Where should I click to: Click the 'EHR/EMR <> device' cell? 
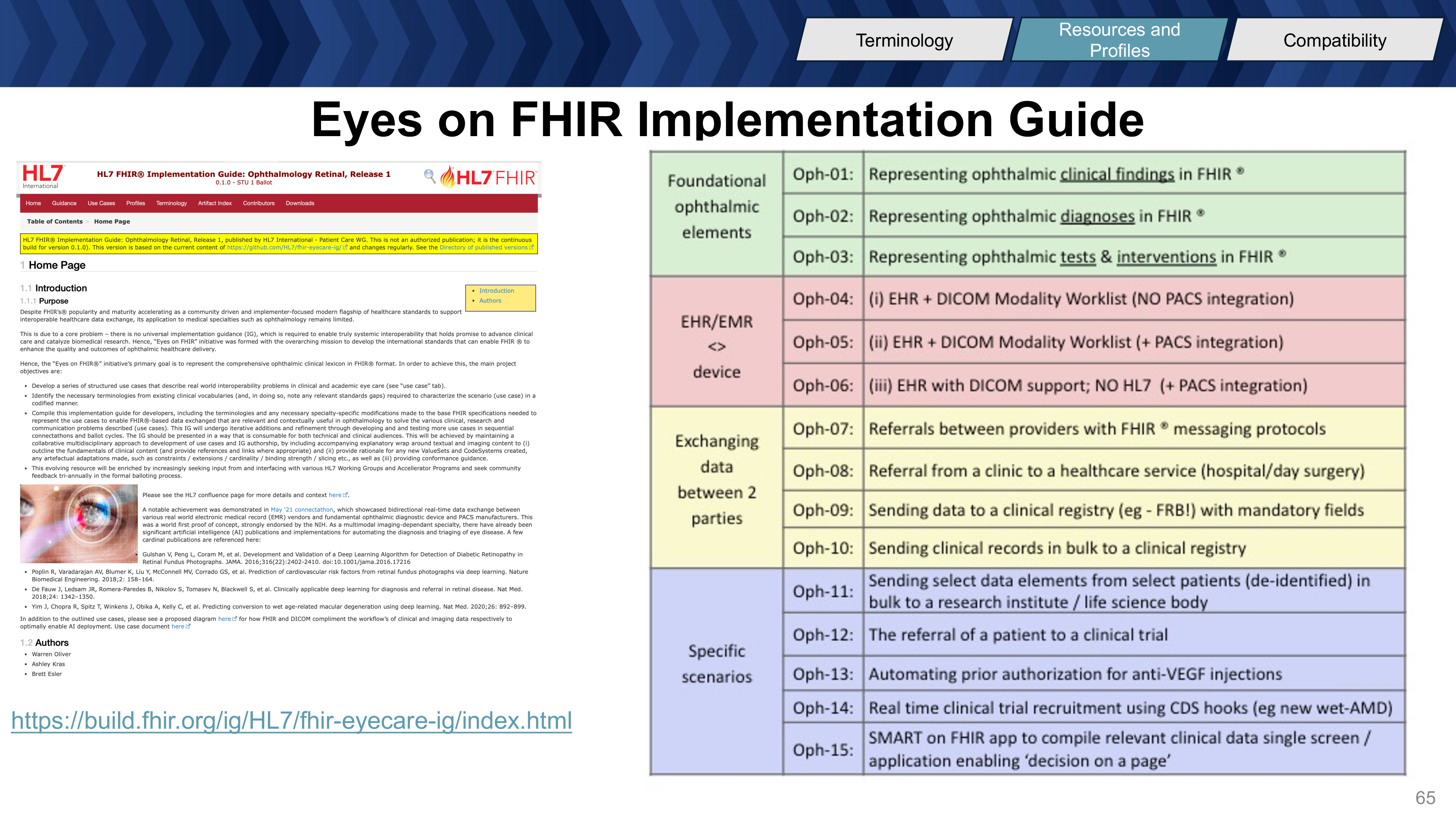[x=717, y=341]
